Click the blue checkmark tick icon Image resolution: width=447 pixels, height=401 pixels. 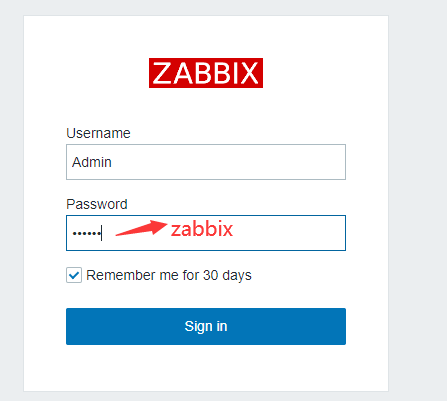(74, 275)
